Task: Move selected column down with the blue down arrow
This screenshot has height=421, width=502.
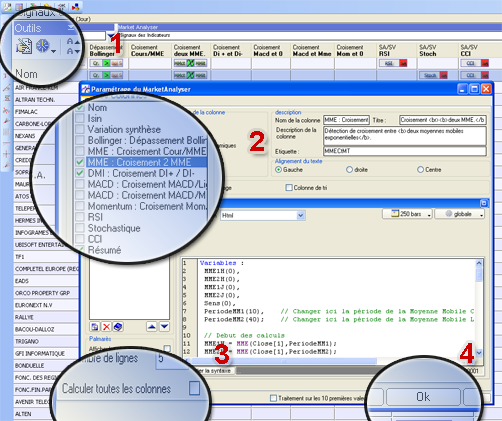Action: click(x=164, y=326)
